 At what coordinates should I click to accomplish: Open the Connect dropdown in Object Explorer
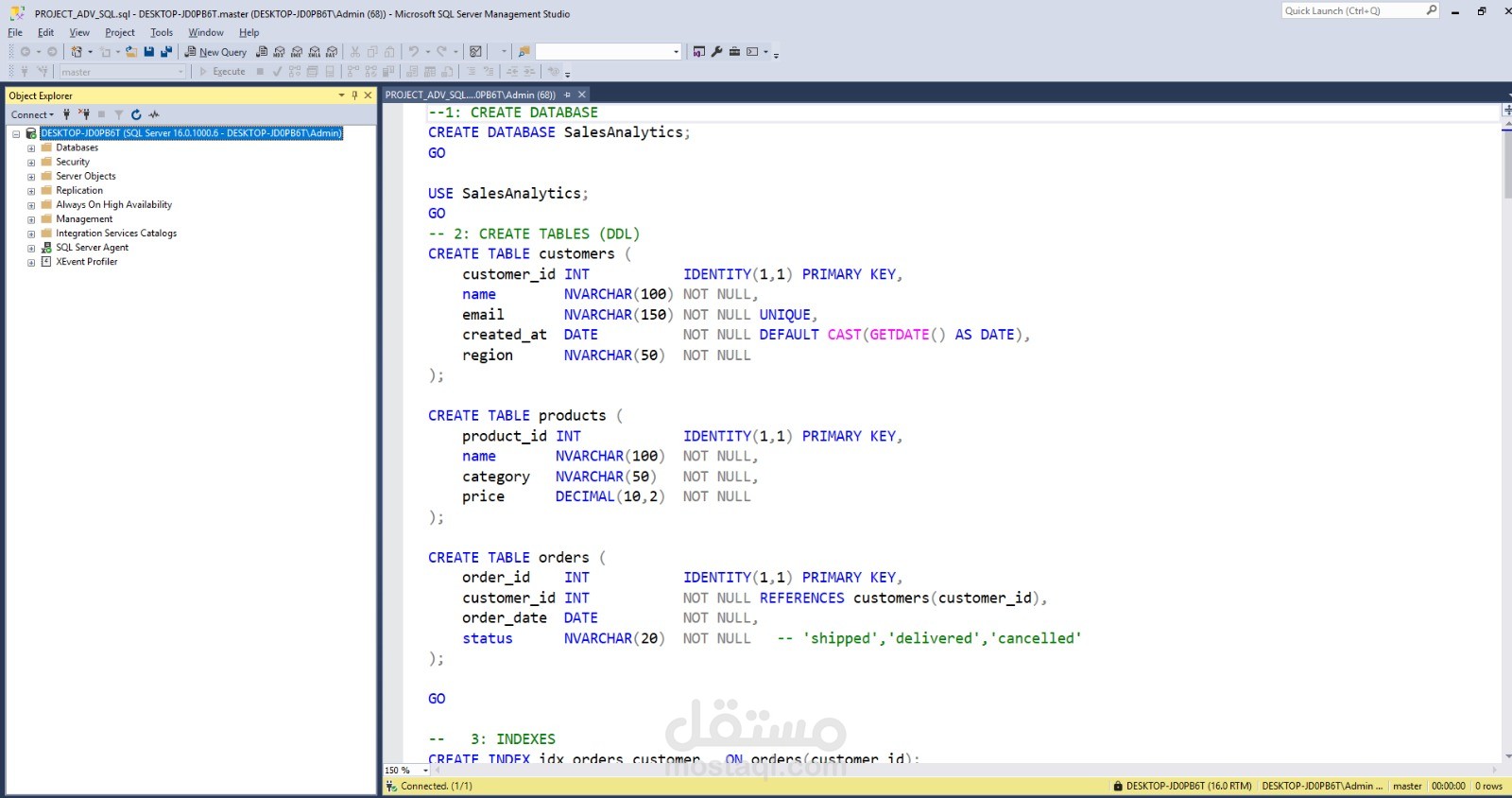coord(32,114)
